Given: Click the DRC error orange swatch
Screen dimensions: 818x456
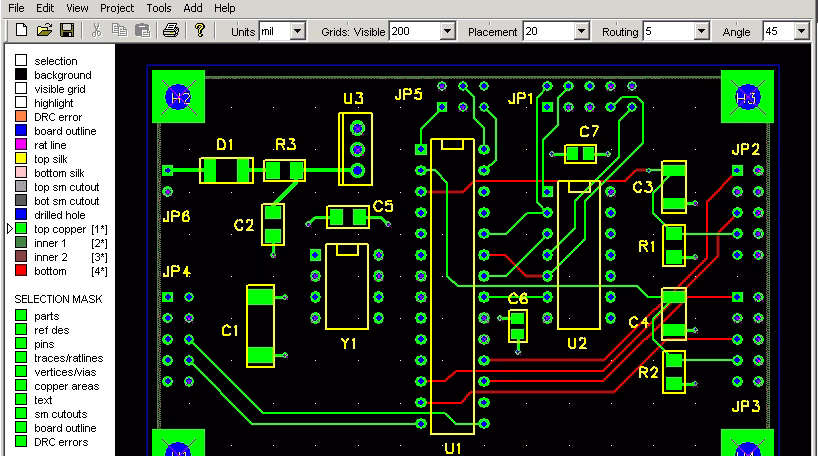Looking at the screenshot, I should 21,116.
